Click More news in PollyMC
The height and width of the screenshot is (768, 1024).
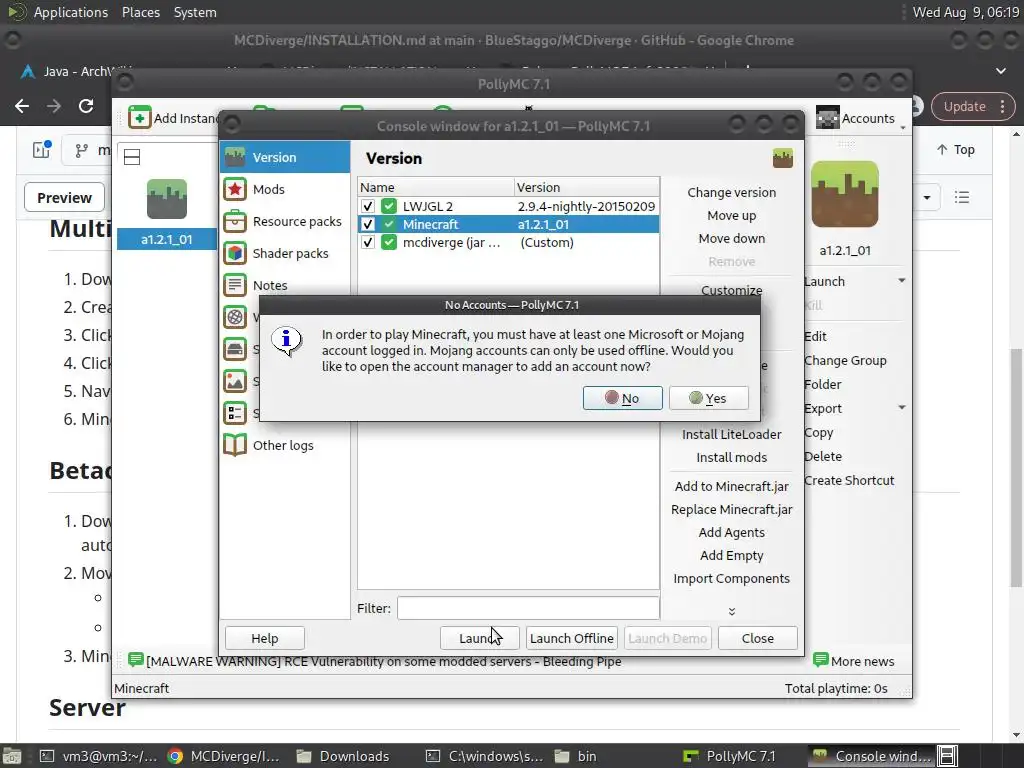854,661
